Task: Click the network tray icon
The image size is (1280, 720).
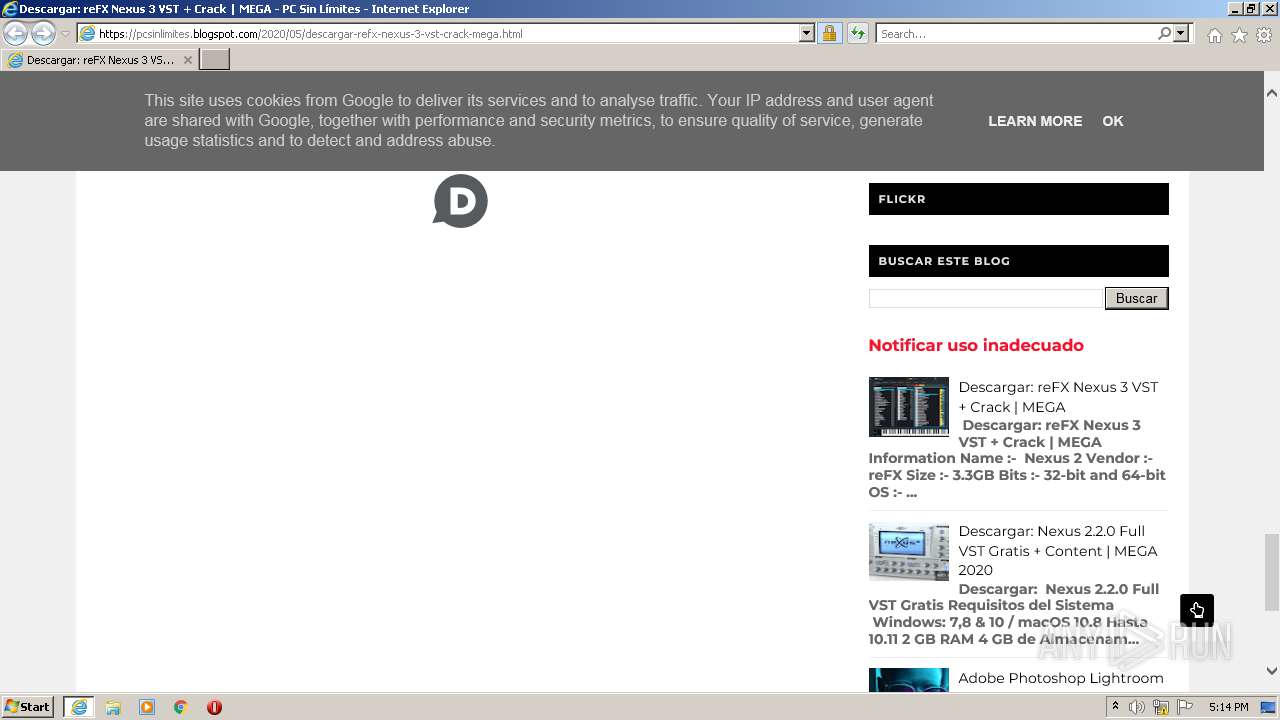Action: coord(1161,707)
